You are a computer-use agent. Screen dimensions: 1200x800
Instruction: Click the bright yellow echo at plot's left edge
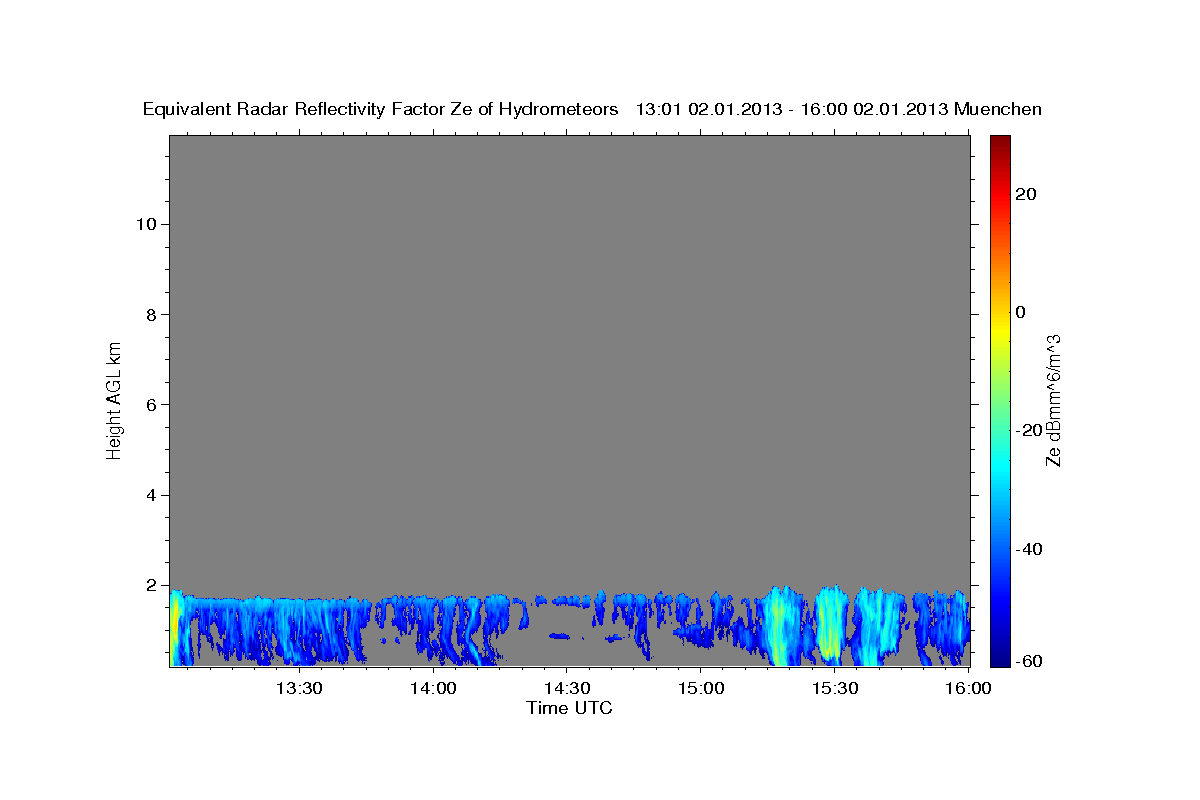tap(175, 628)
